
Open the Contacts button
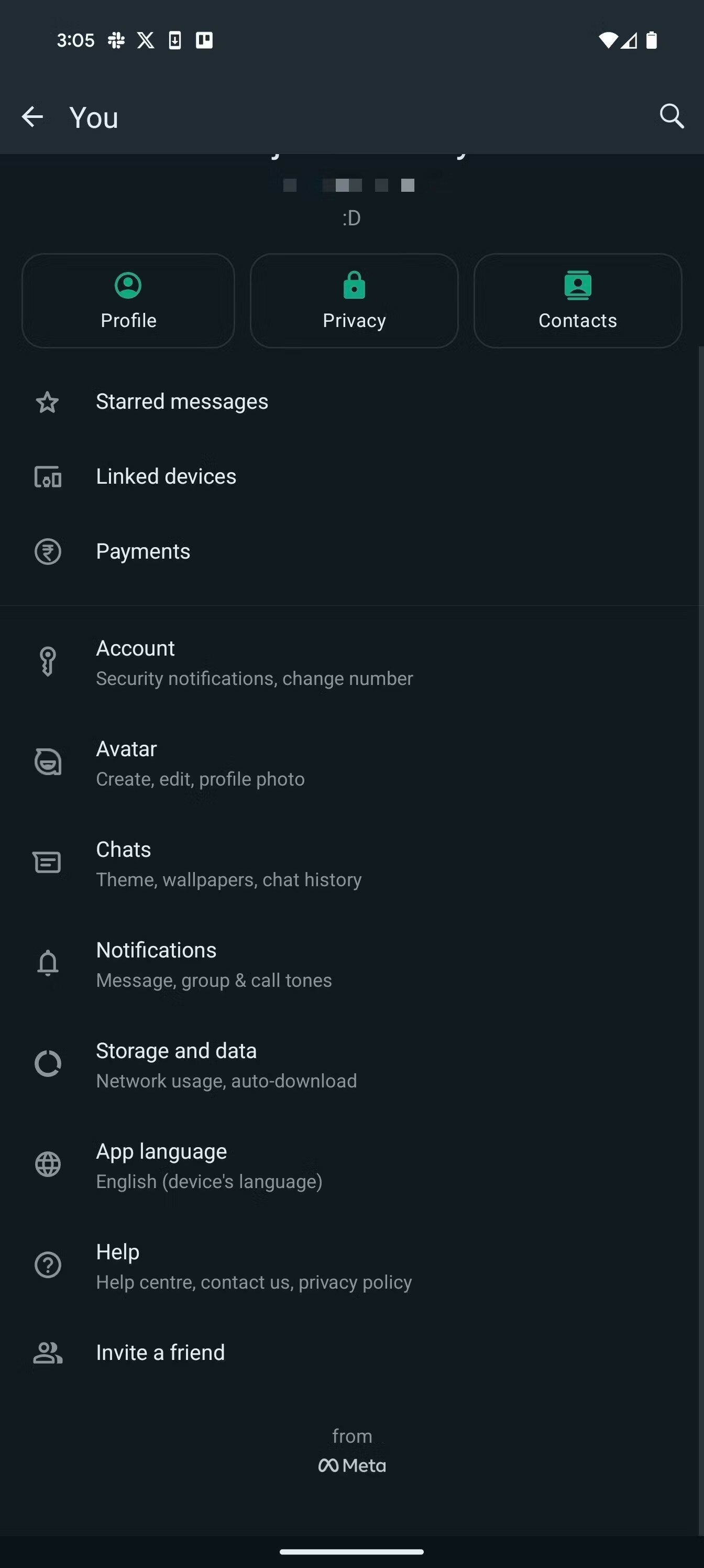[577, 301]
